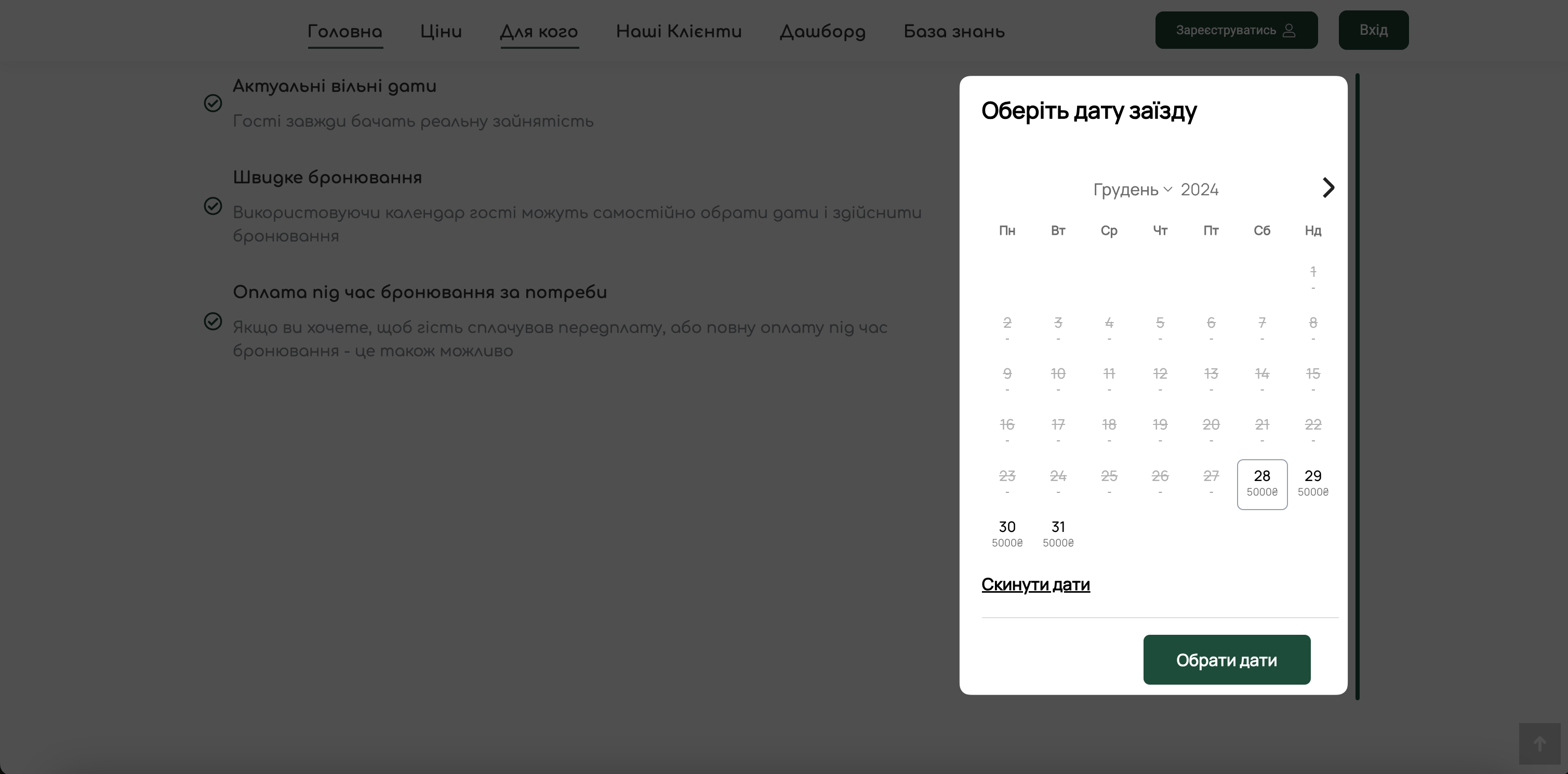The image size is (1568, 774).
Task: Click the disabled date 23
Action: 1007,483
